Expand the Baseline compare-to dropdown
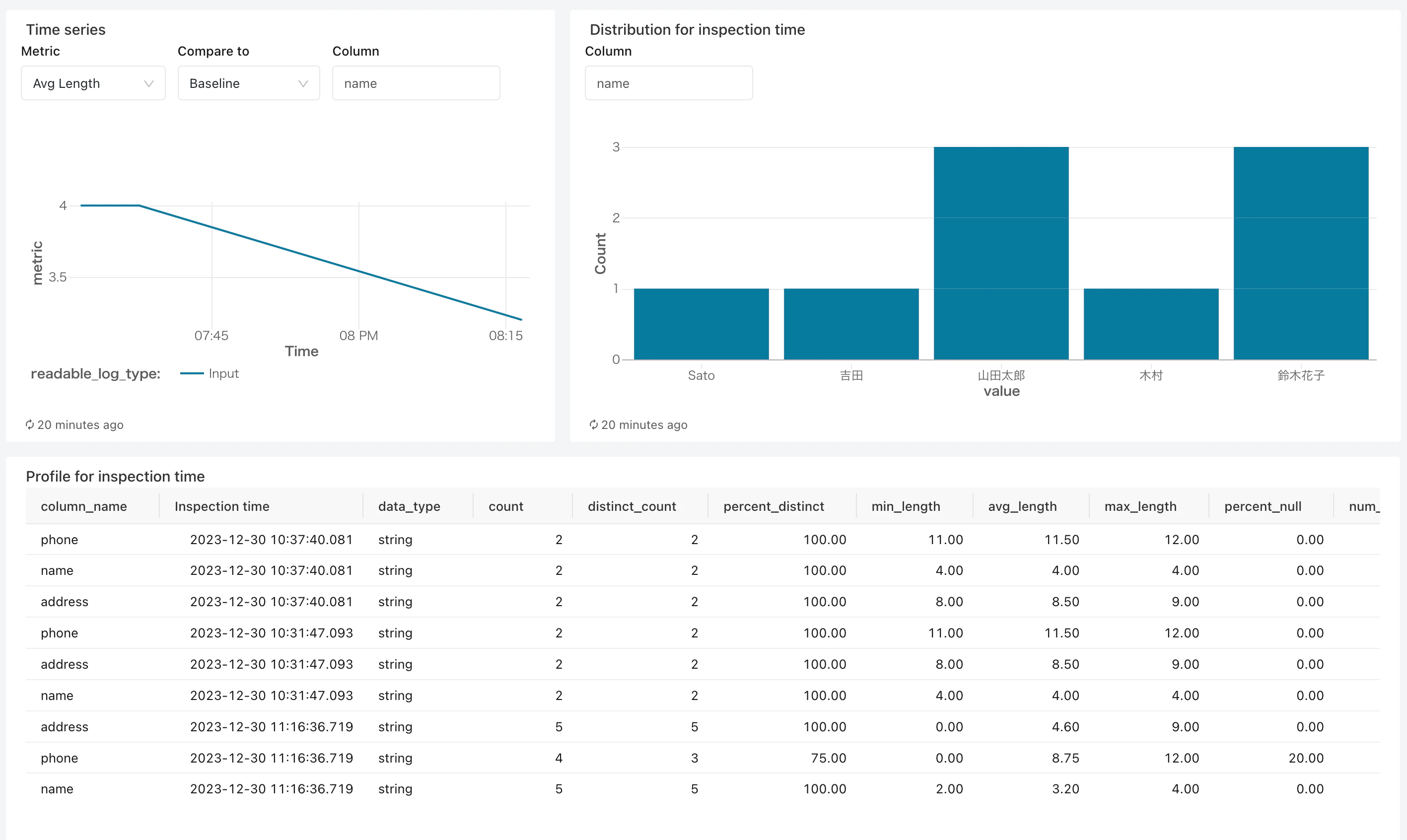 tap(248, 83)
